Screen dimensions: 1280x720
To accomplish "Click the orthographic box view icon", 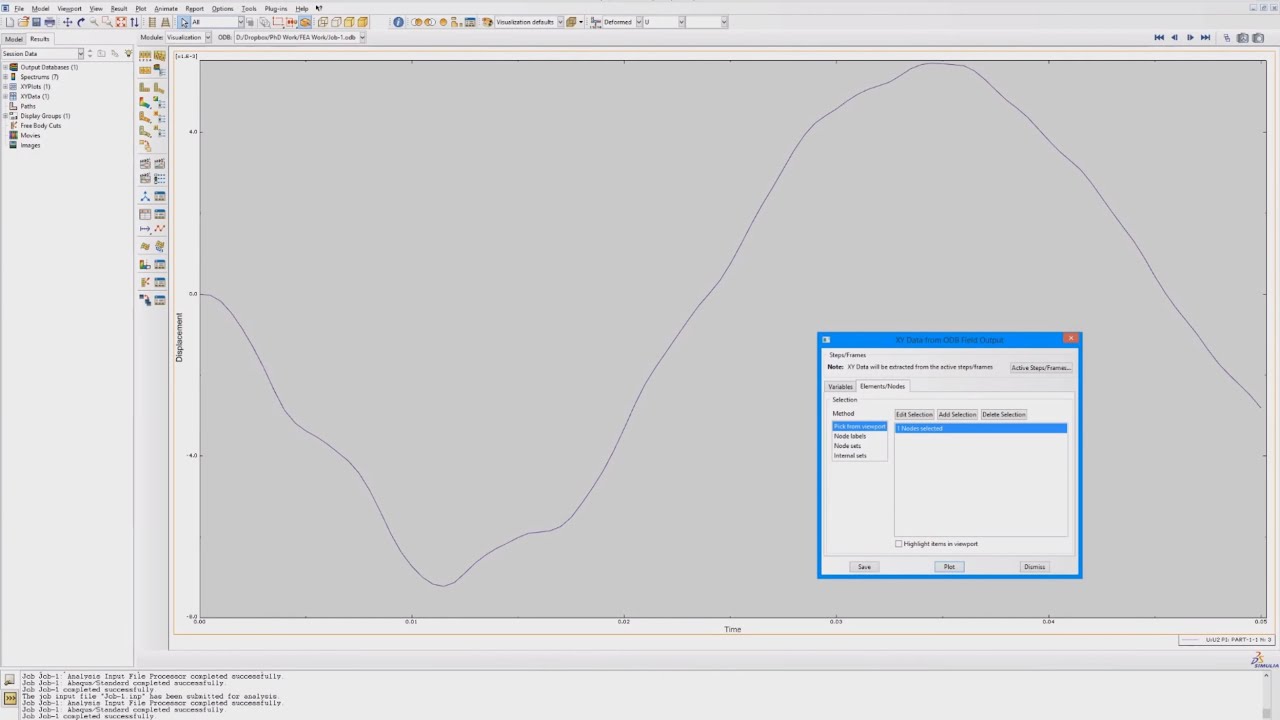I will 323,22.
